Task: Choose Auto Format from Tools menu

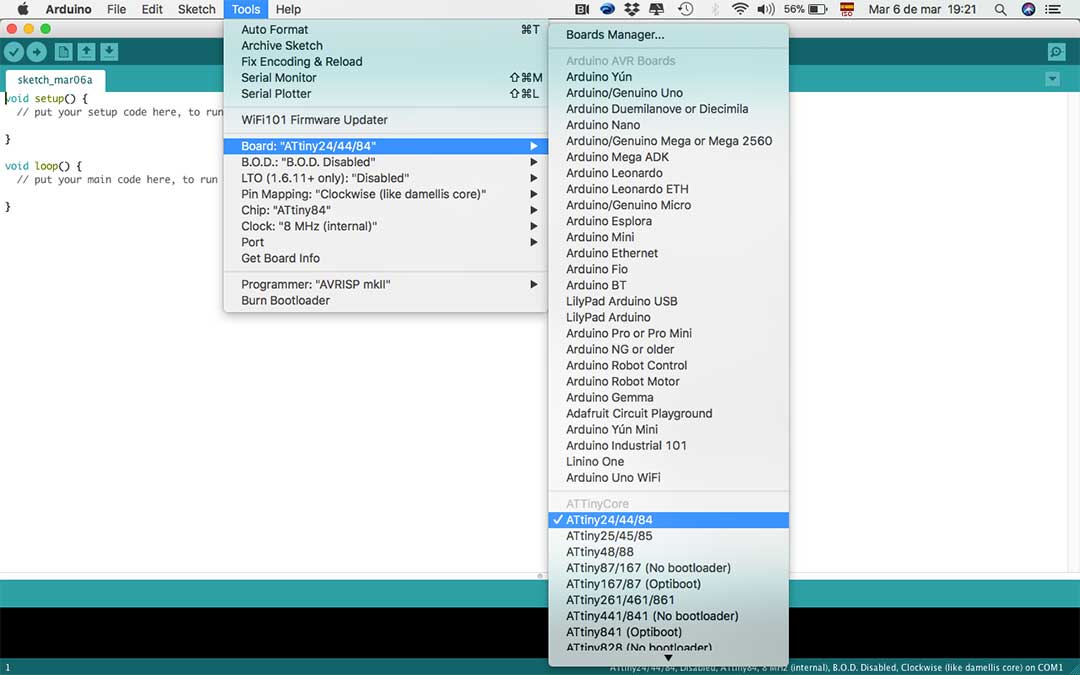Action: pos(386,30)
